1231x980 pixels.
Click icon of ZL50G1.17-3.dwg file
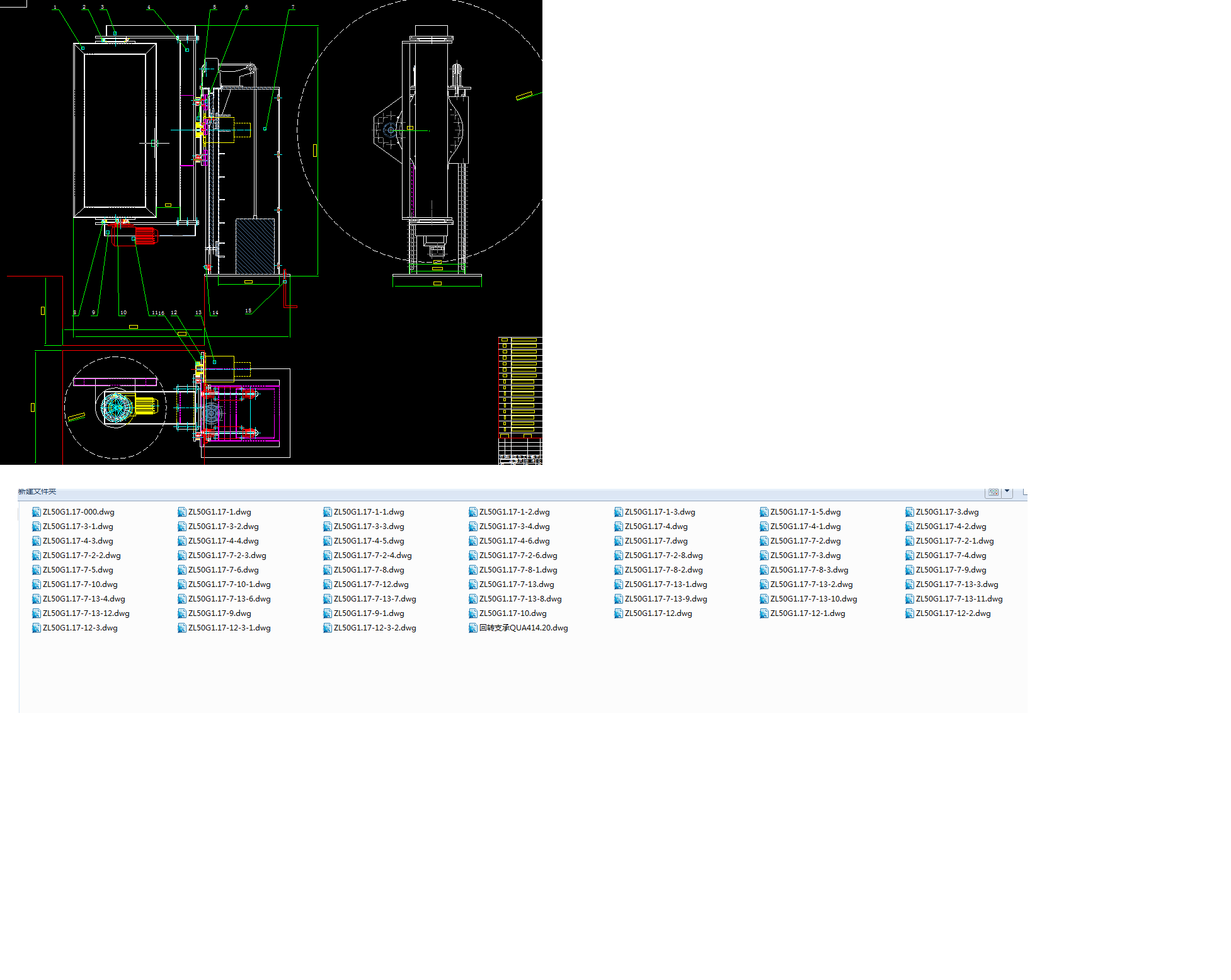coord(910,512)
